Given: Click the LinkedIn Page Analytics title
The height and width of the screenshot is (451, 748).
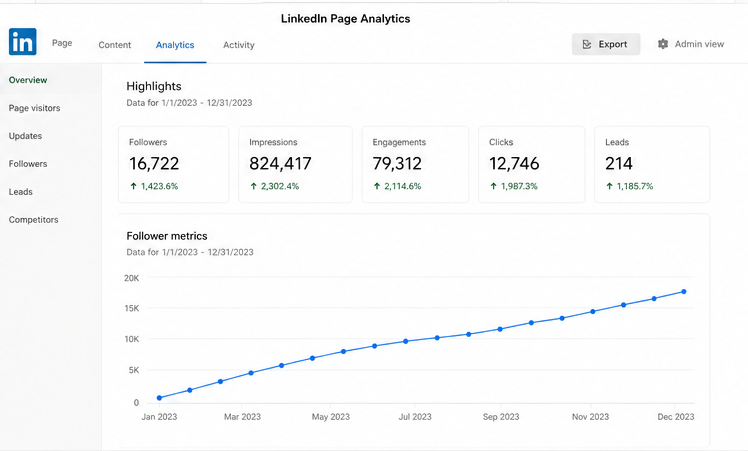Looking at the screenshot, I should point(345,19).
